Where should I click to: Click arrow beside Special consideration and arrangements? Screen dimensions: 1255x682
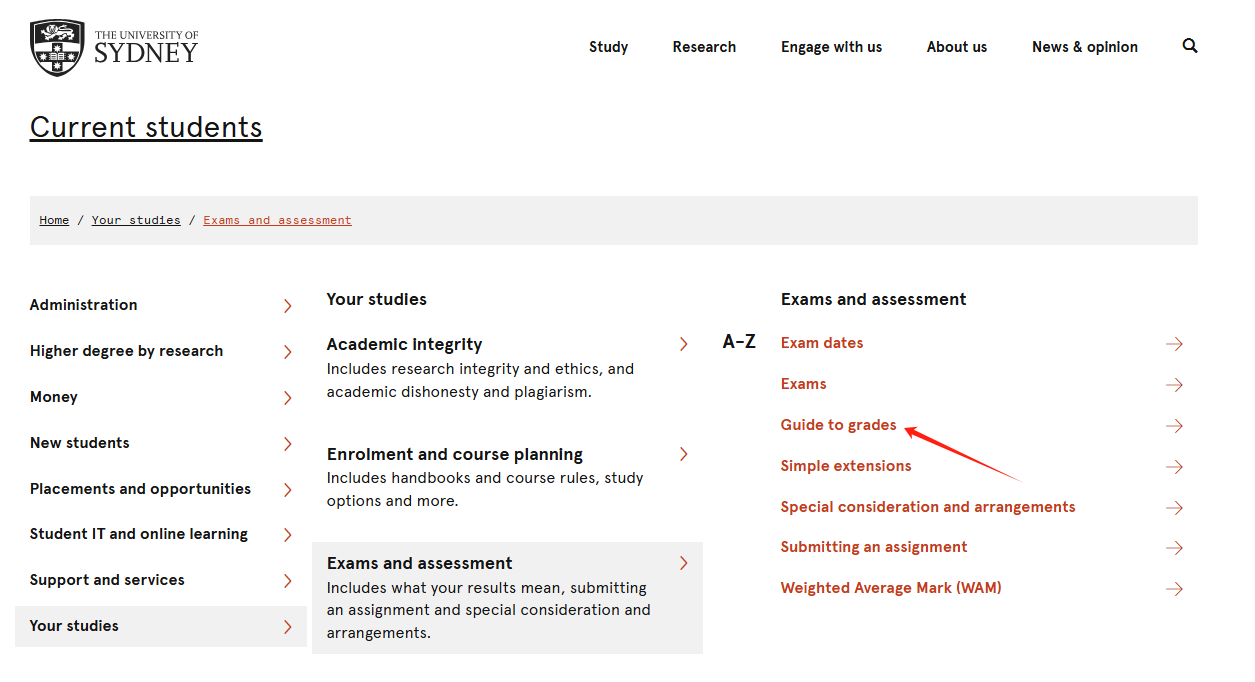pos(1174,508)
